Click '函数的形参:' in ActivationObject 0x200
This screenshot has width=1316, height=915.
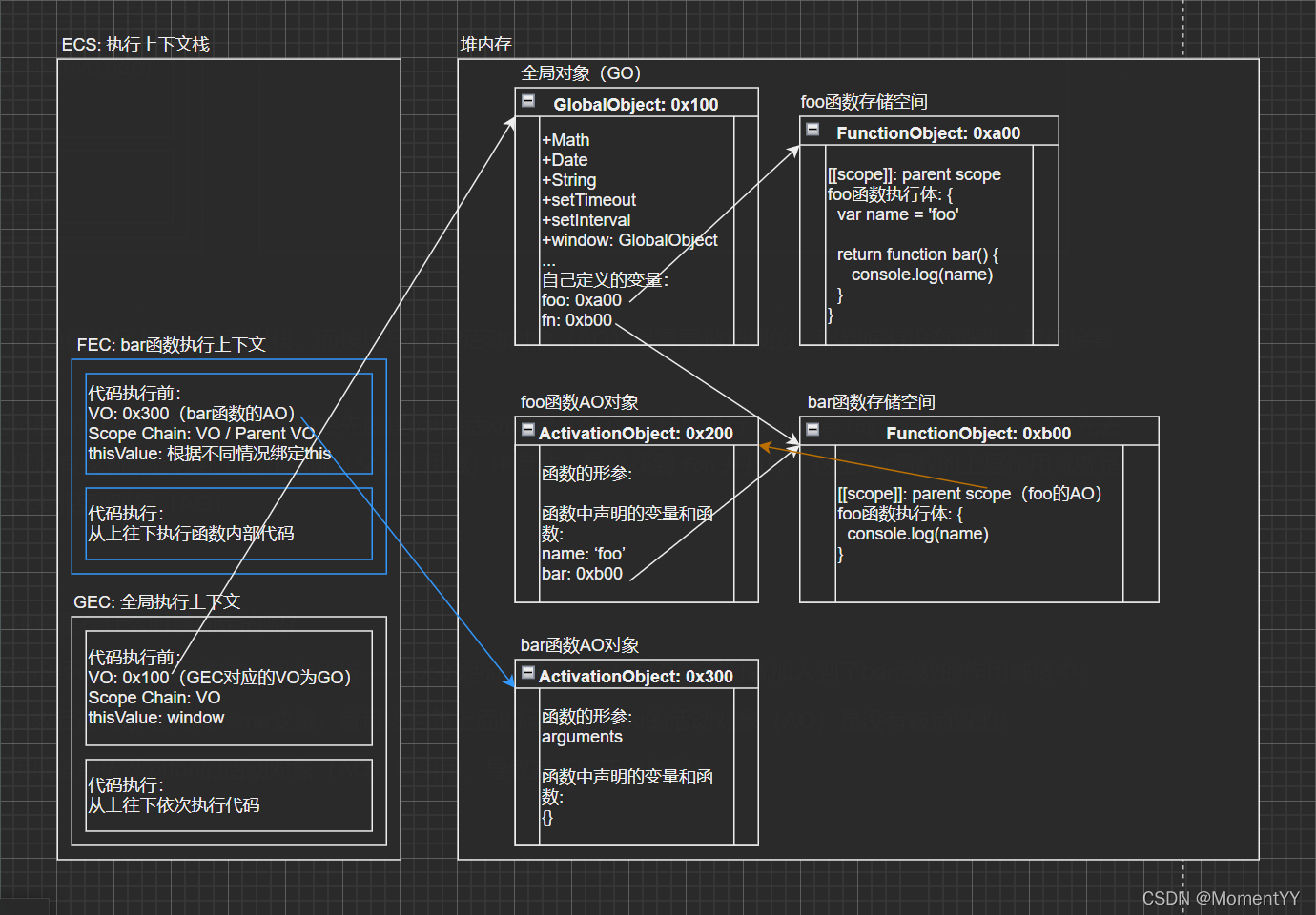tap(587, 474)
